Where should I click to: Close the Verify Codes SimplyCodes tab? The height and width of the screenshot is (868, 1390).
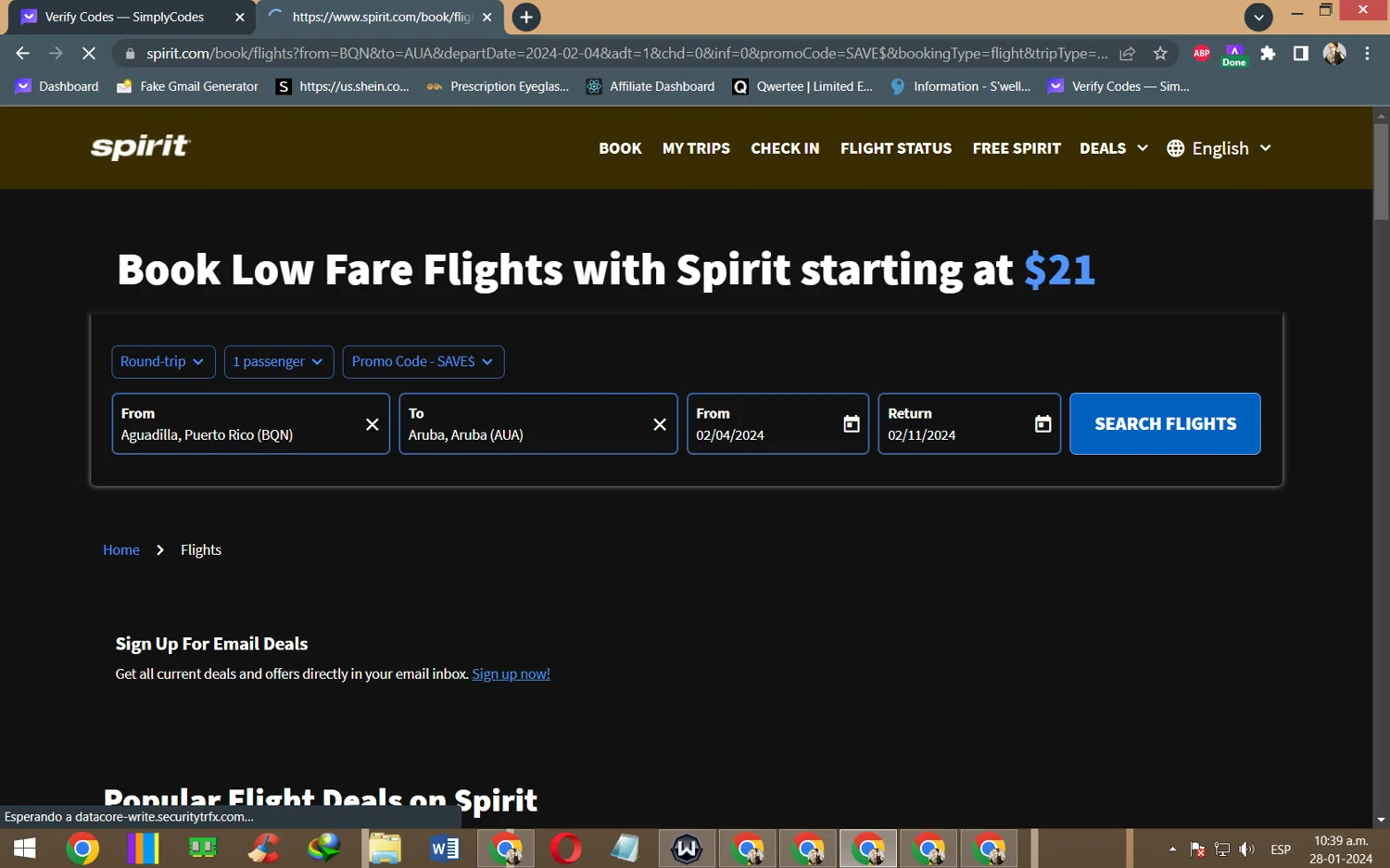(x=240, y=17)
